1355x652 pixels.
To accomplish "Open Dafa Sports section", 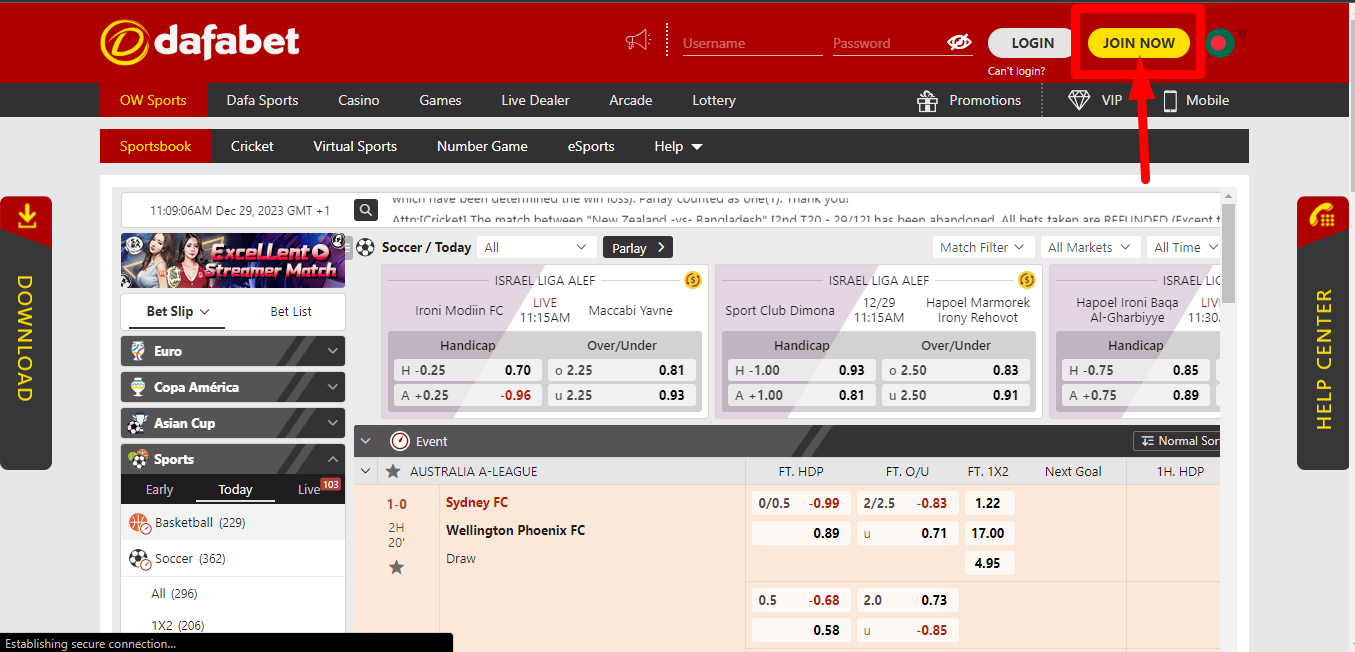I will 262,100.
